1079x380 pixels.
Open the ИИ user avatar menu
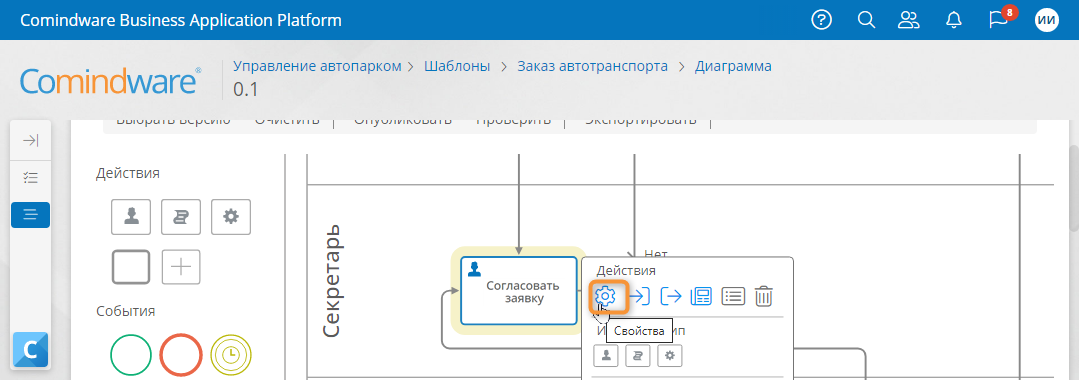coord(1047,20)
